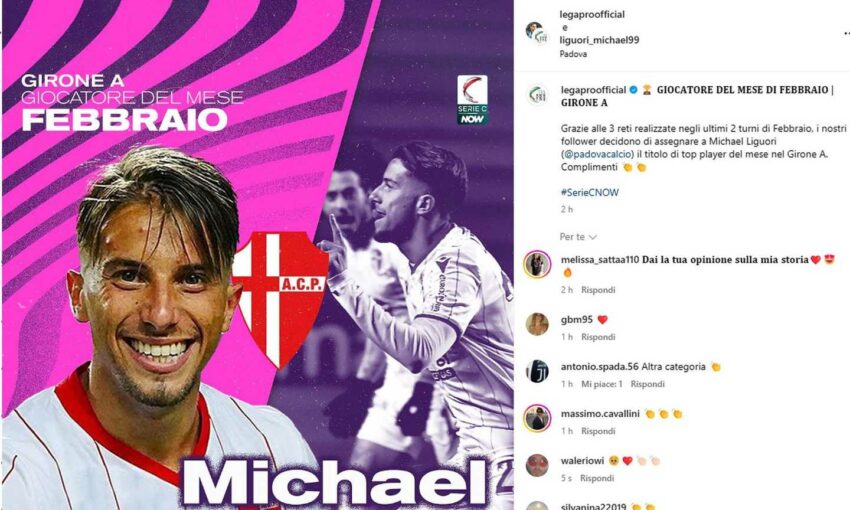Expand the 'Per te' comments sorting dropdown
The height and width of the screenshot is (510, 850).
[x=578, y=237]
